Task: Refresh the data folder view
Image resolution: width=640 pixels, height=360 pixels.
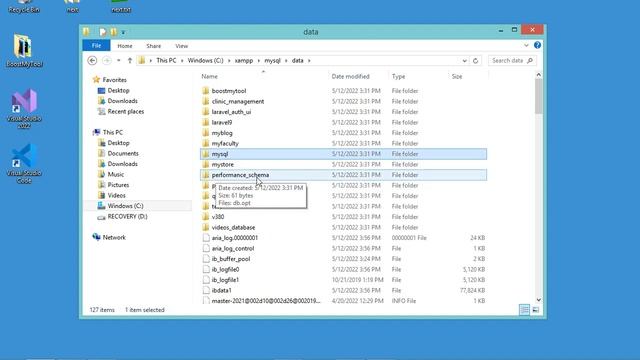Action: pyautogui.click(x=476, y=61)
